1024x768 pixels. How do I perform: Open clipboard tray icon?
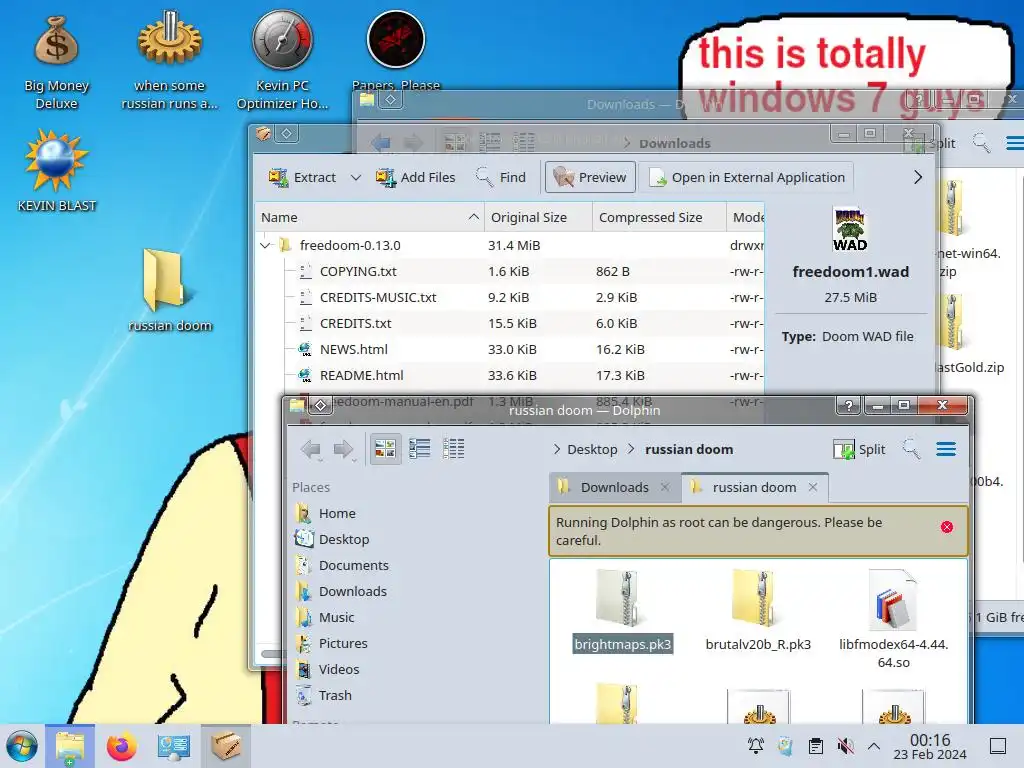[x=816, y=746]
